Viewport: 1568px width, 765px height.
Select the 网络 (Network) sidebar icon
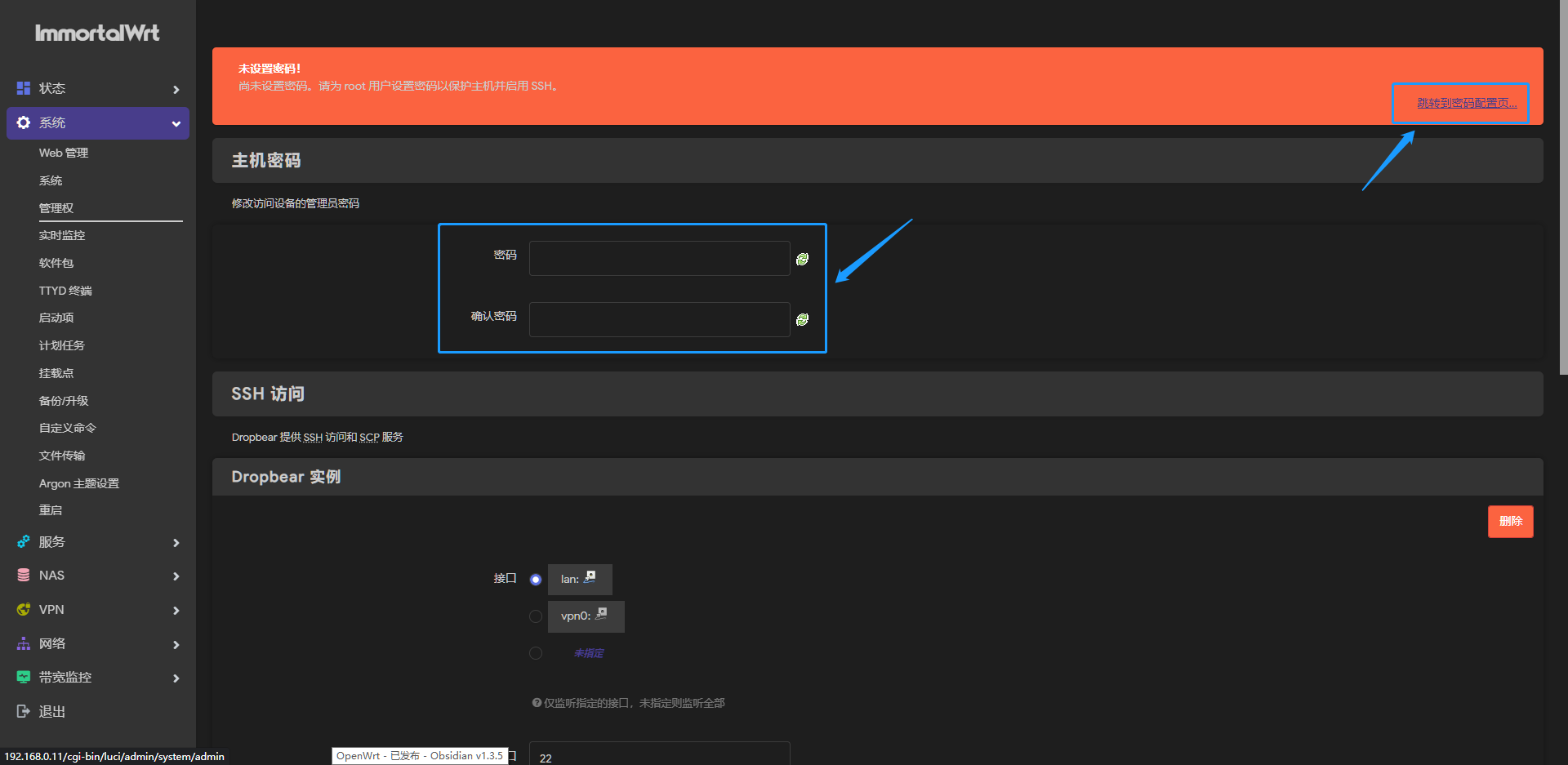coord(22,643)
